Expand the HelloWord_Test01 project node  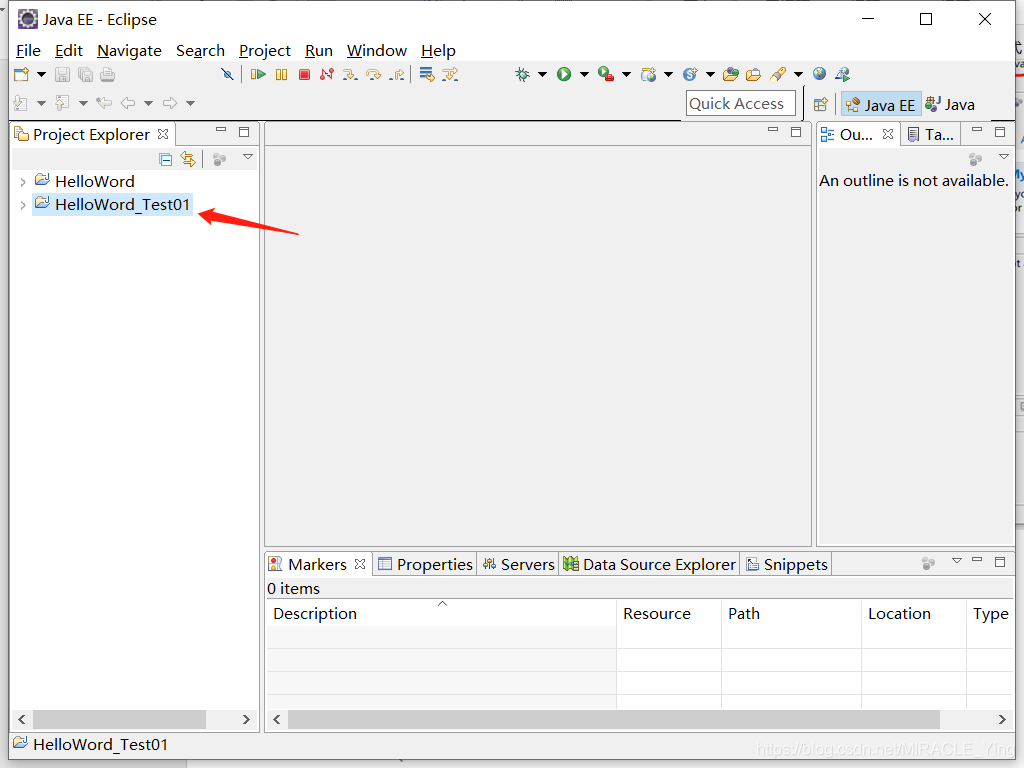pyautogui.click(x=23, y=206)
